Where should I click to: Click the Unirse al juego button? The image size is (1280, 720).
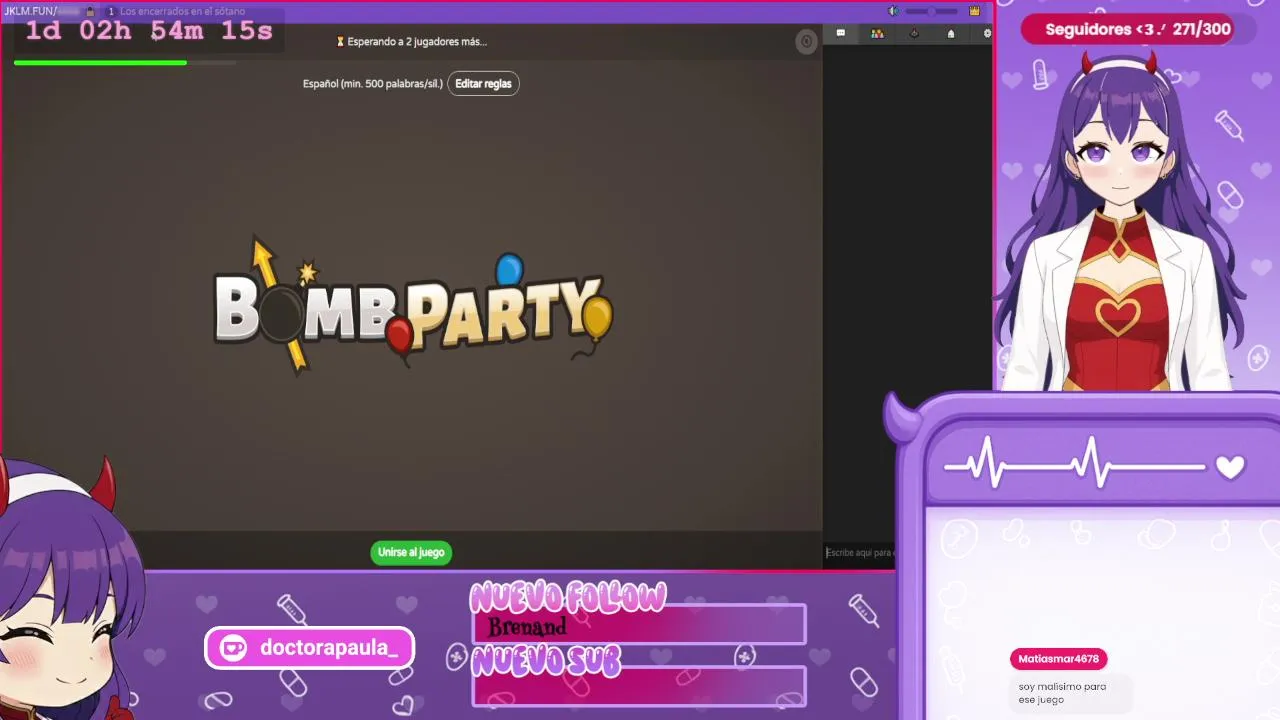coord(411,552)
